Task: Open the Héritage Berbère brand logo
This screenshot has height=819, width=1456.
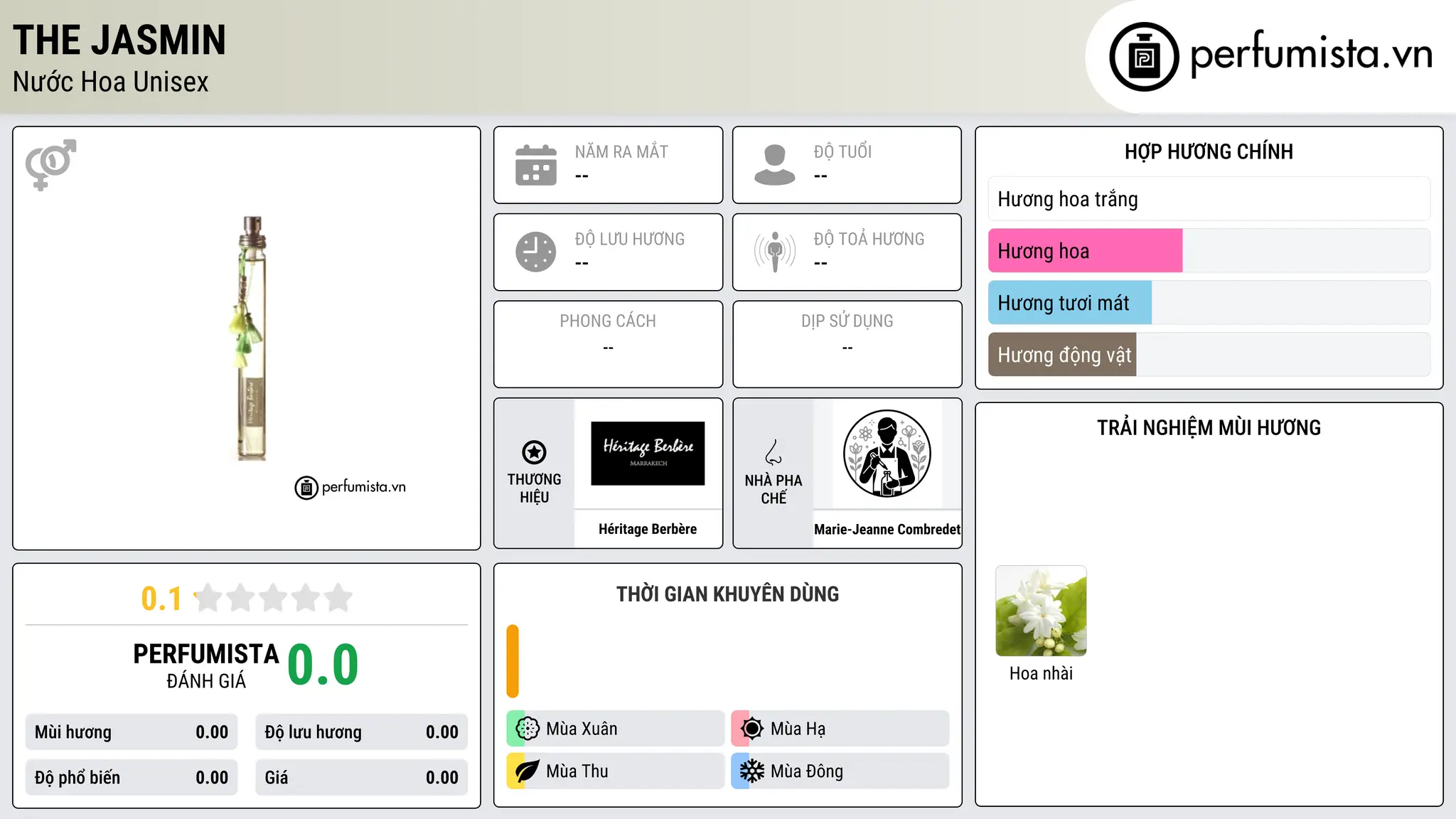Action: click(x=648, y=454)
